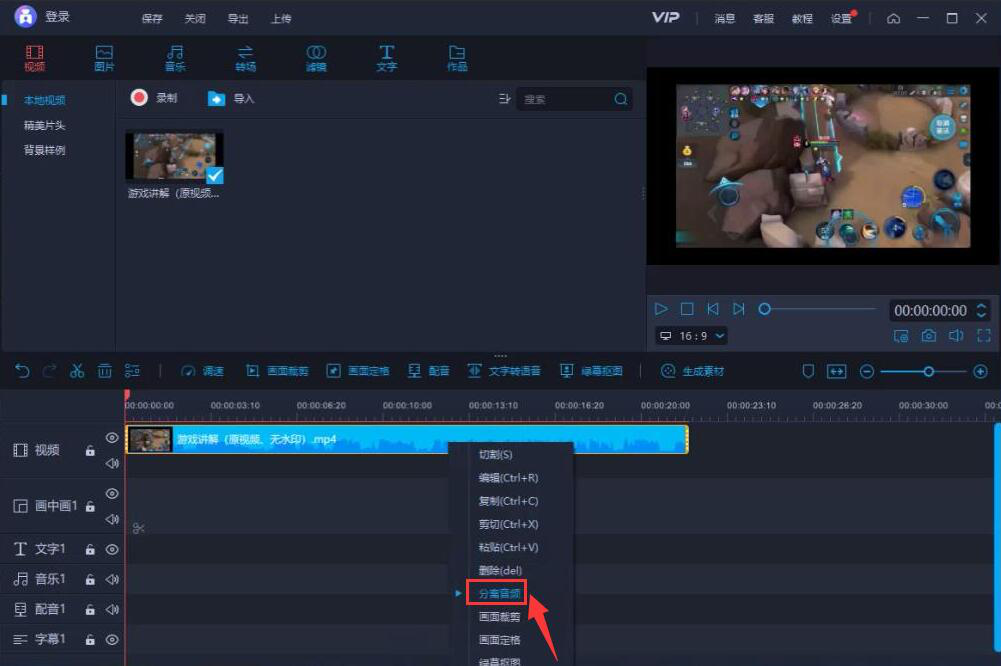Choose 切割(S) from the context menu

[x=496, y=455]
